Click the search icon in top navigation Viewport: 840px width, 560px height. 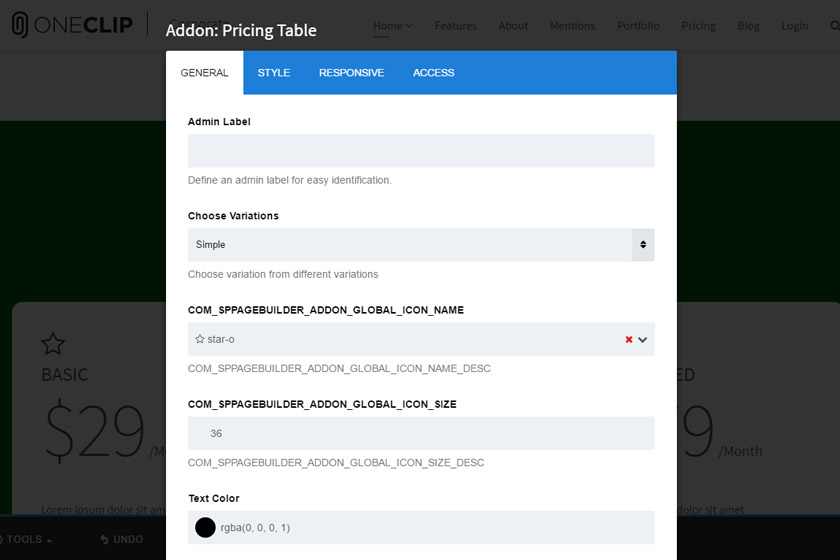pyautogui.click(x=835, y=26)
